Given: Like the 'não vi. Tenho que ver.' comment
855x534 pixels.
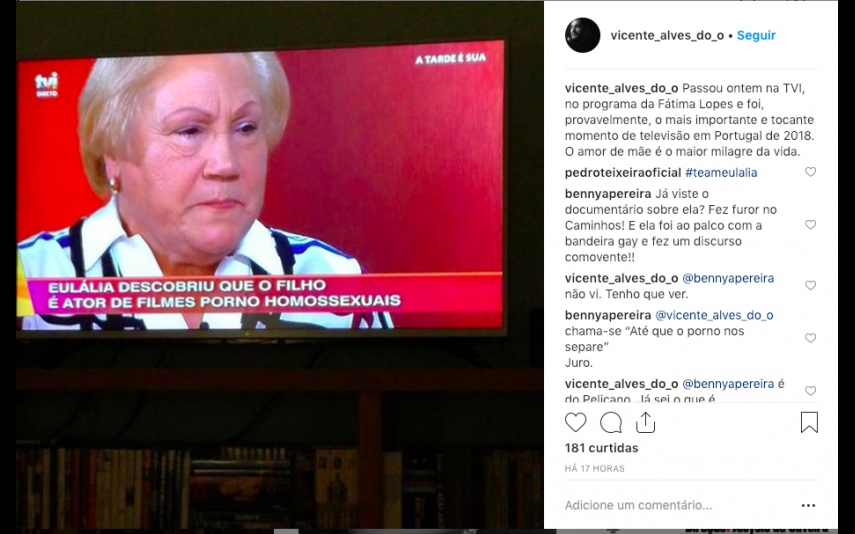Looking at the screenshot, I should pyautogui.click(x=810, y=285).
